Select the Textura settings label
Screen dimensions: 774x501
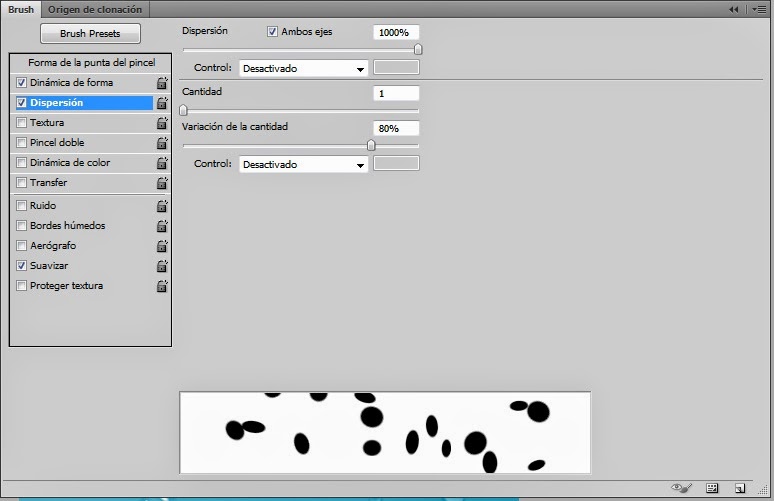47,122
